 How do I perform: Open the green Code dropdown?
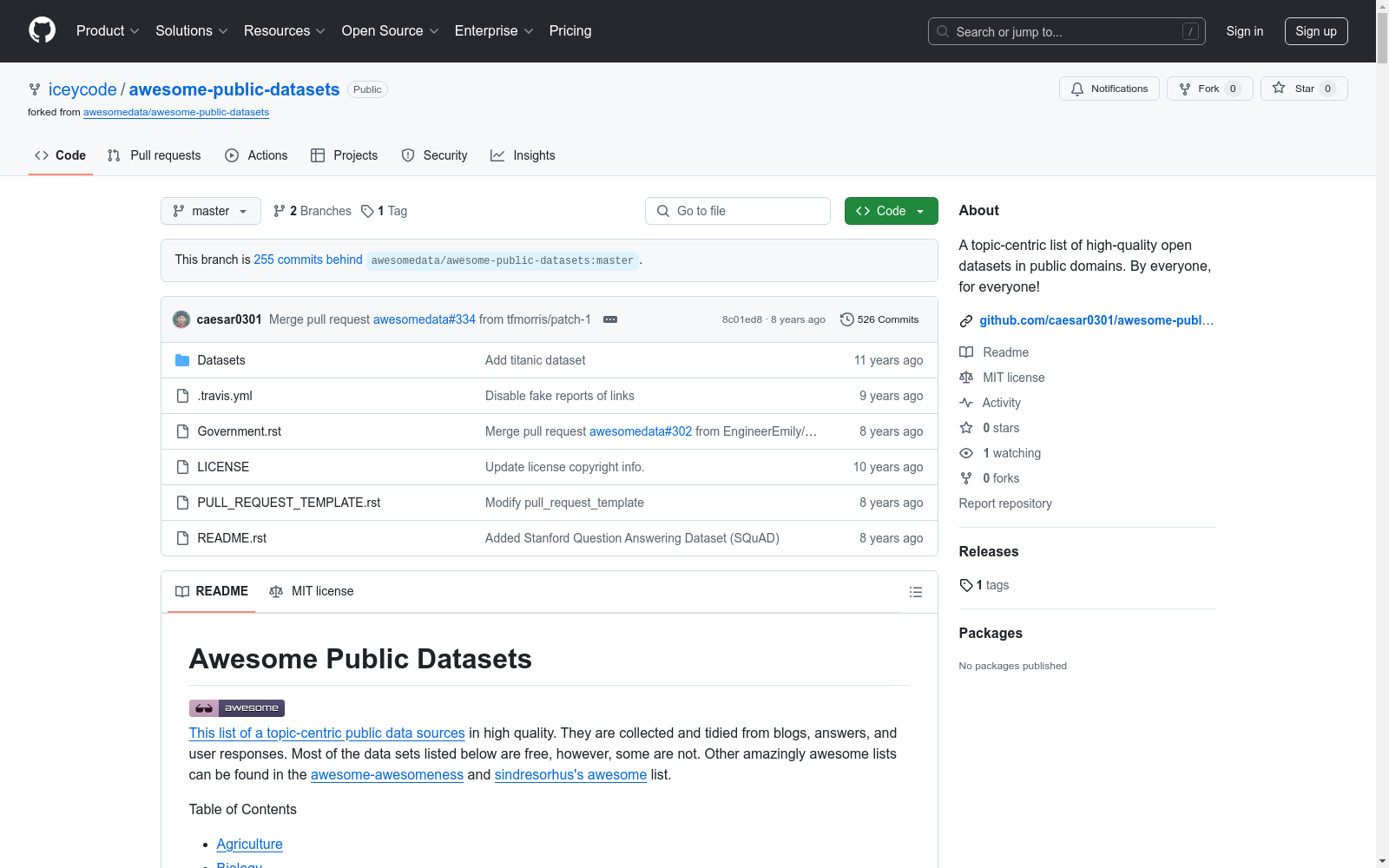[891, 211]
